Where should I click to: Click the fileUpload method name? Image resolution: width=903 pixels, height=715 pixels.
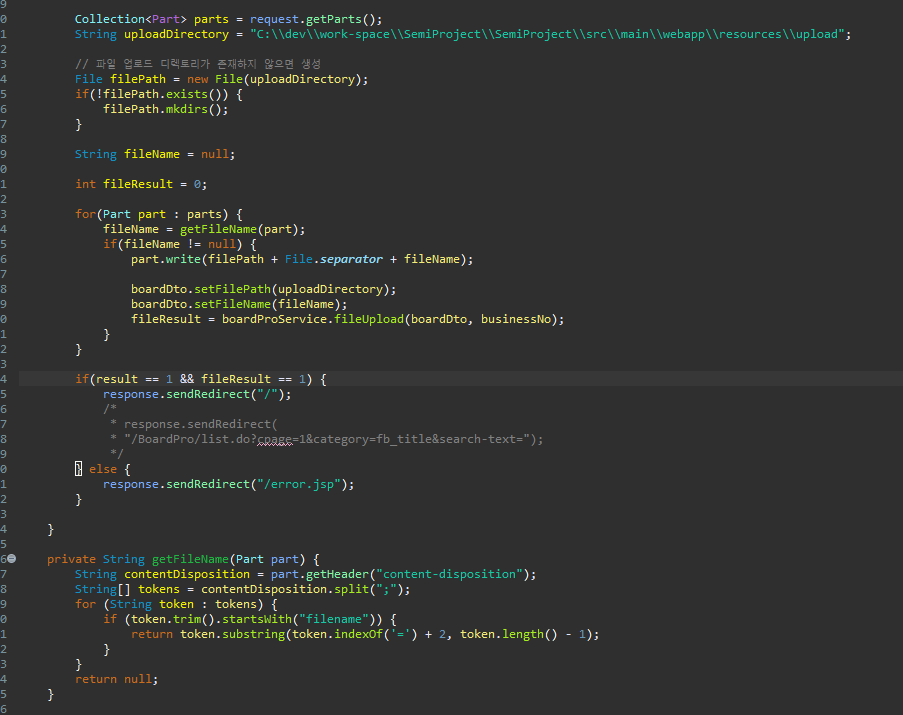[x=369, y=318]
